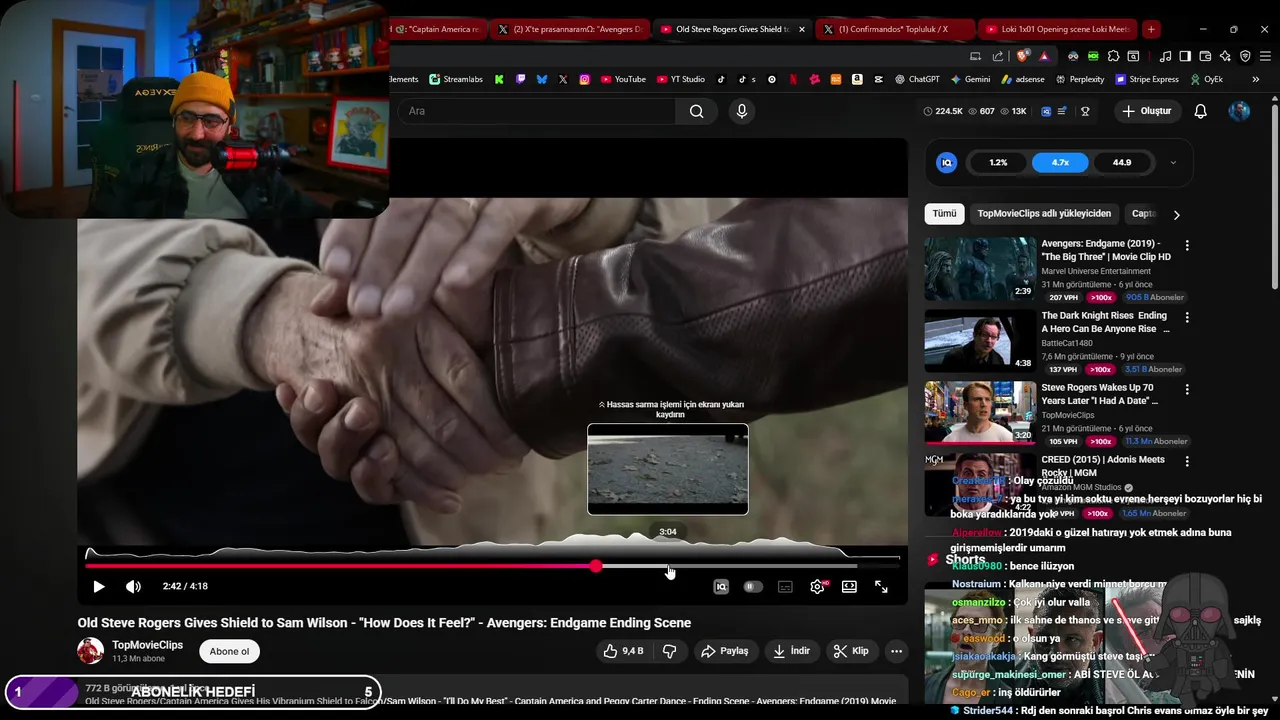This screenshot has height=720, width=1280.
Task: Open the Twitch bookmark icon
Action: [521, 79]
